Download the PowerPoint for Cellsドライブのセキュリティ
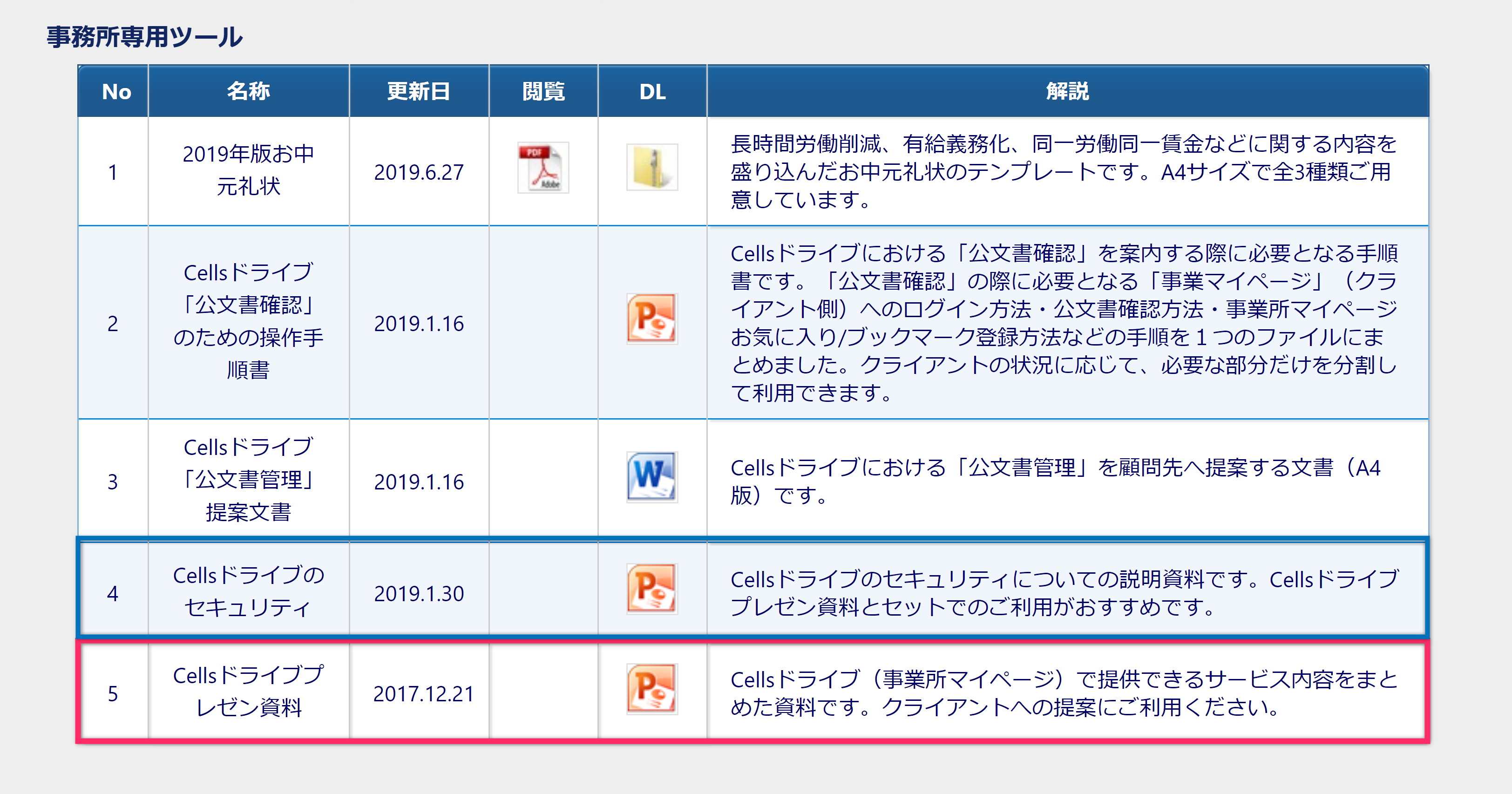Image resolution: width=1512 pixels, height=794 pixels. (x=652, y=589)
